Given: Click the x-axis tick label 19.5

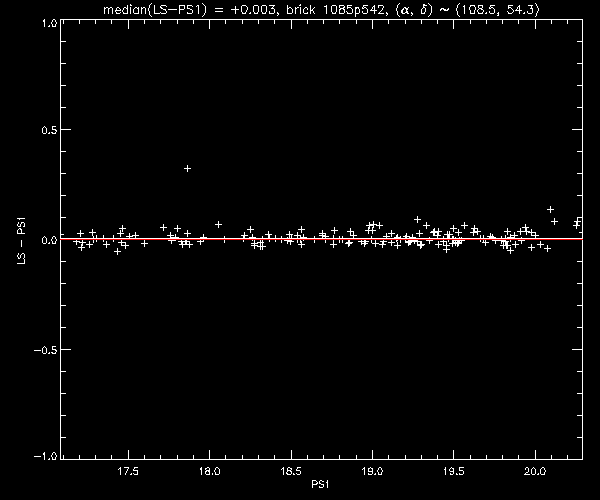Looking at the screenshot, I should point(453,471).
